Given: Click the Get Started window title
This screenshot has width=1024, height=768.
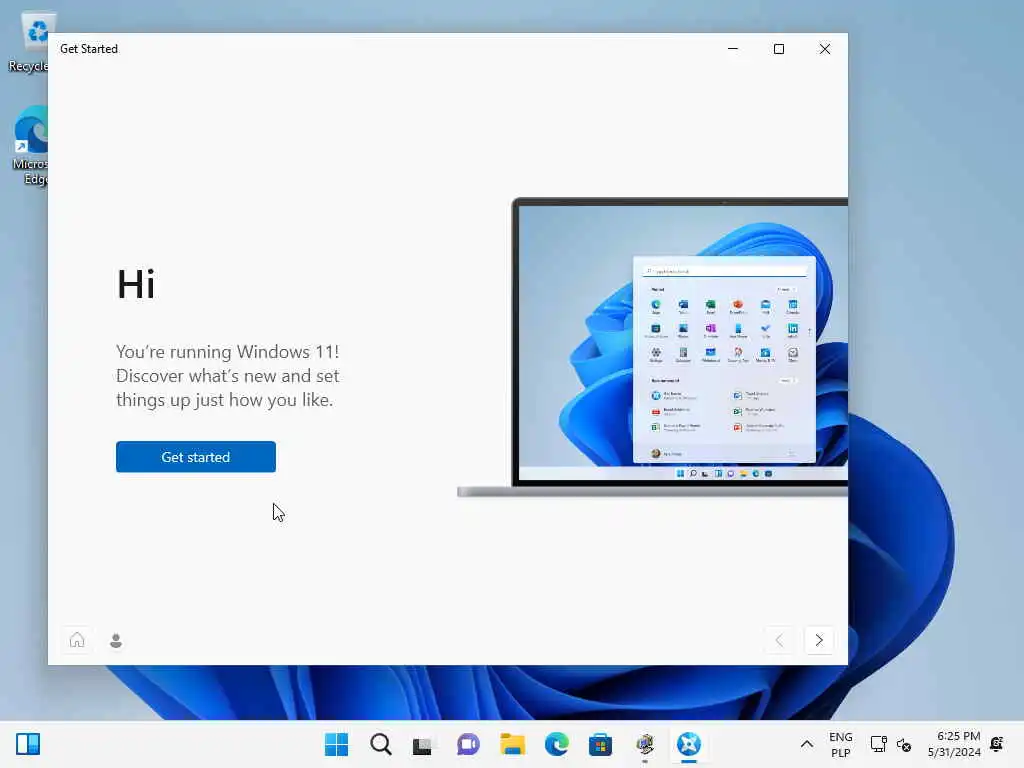Looking at the screenshot, I should (x=89, y=49).
